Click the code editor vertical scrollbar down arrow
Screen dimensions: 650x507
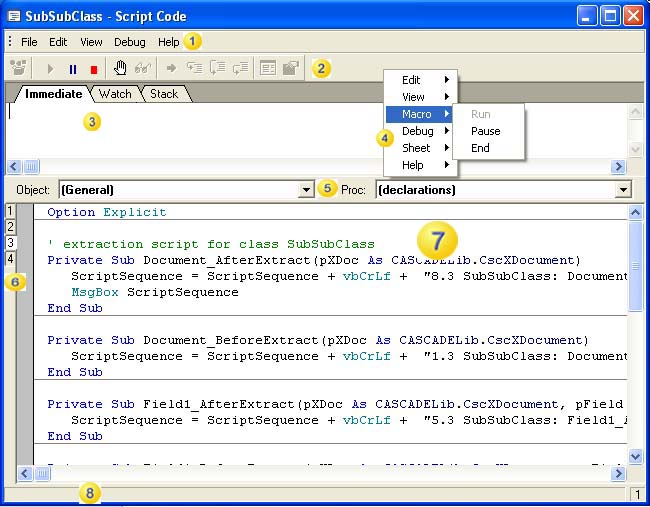coord(635,456)
